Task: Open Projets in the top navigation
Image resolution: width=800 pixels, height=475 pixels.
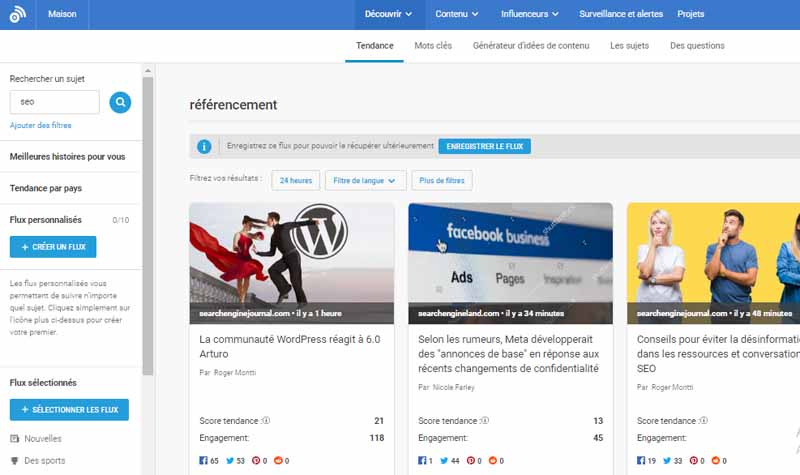Action: (690, 14)
